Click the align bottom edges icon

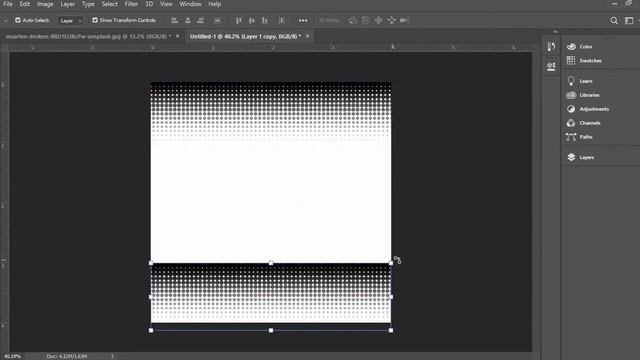(265, 20)
